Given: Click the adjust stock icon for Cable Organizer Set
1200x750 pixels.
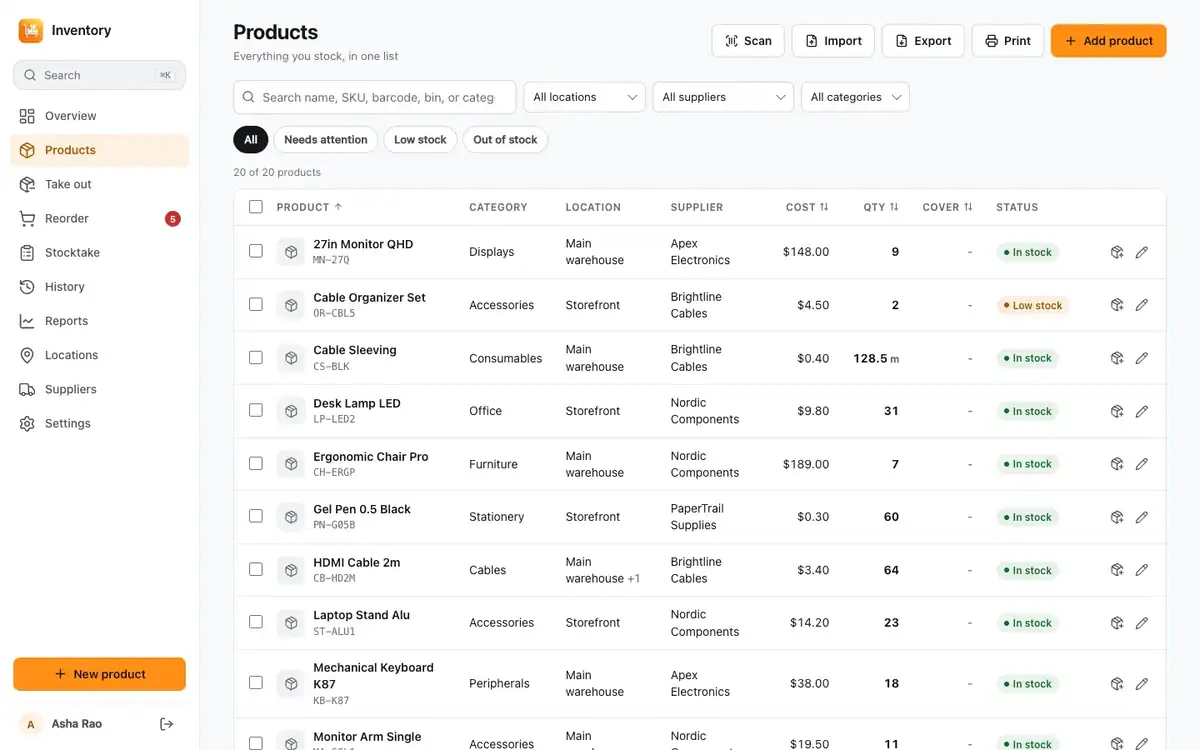Looking at the screenshot, I should (x=1117, y=305).
